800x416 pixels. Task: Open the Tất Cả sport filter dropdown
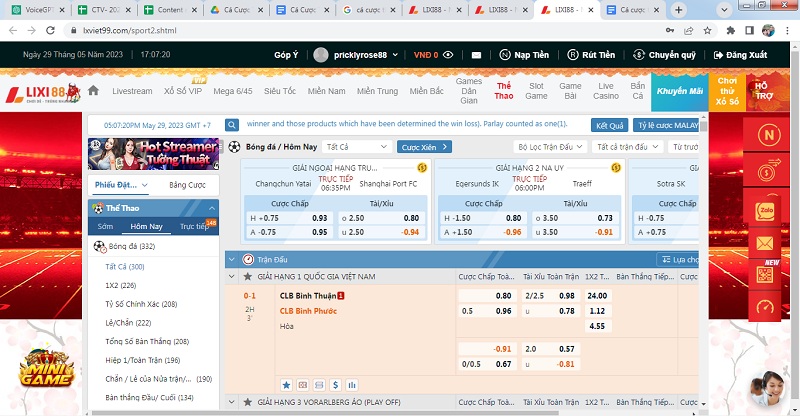click(x=357, y=147)
